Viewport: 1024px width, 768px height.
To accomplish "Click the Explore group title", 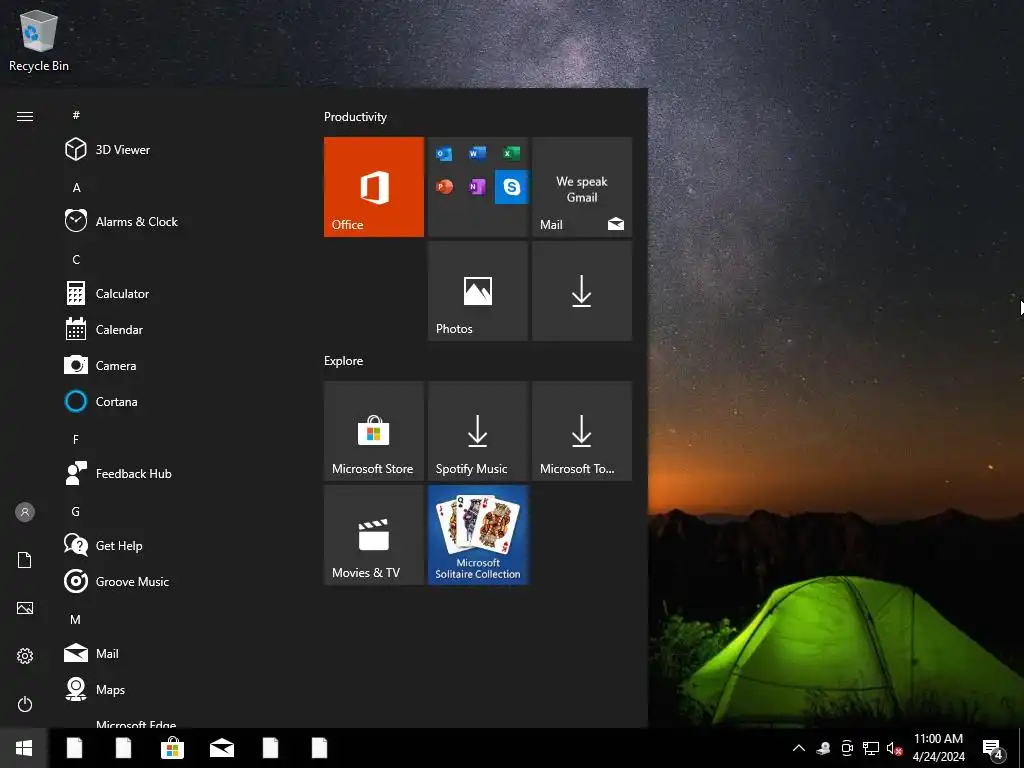I will click(x=344, y=360).
